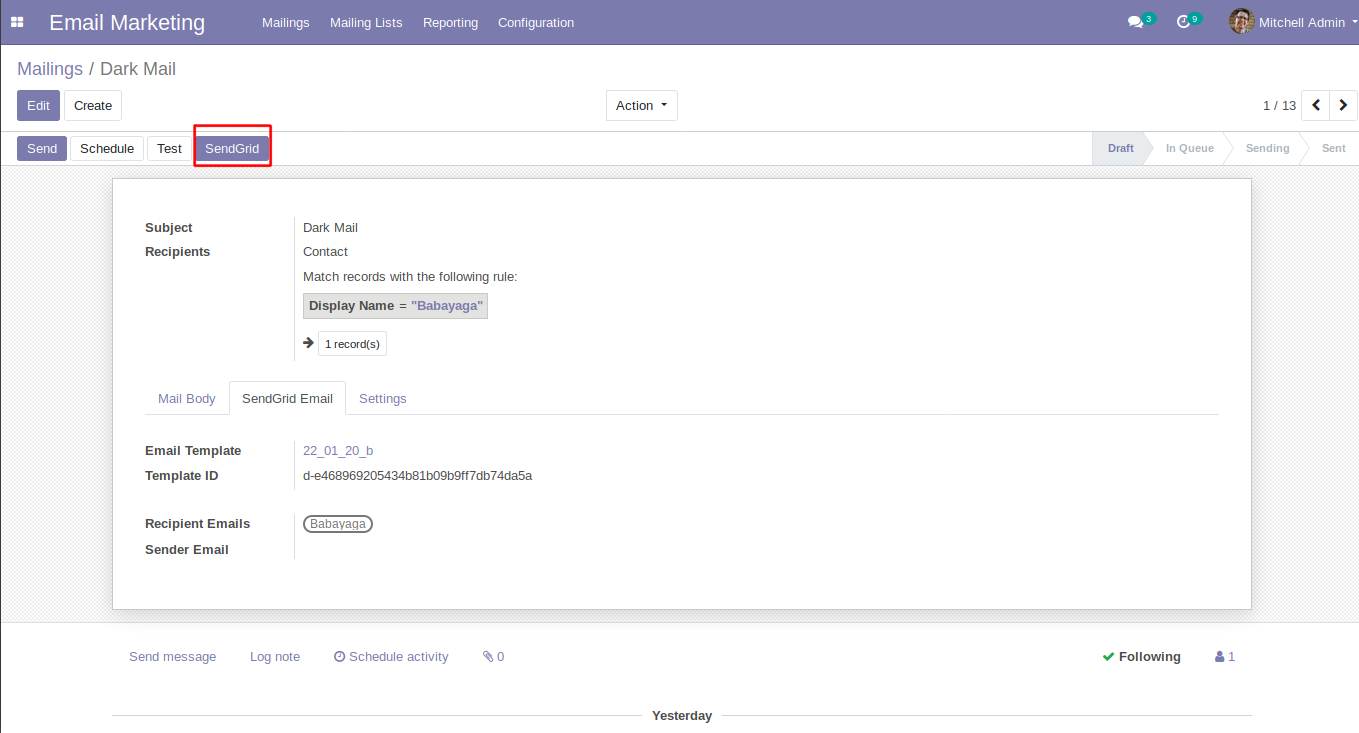This screenshot has width=1359, height=733.
Task: Open email template link 22_01_20_b
Action: (x=338, y=451)
